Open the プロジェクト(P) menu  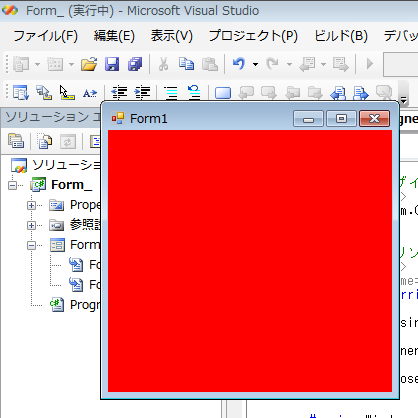[253, 36]
